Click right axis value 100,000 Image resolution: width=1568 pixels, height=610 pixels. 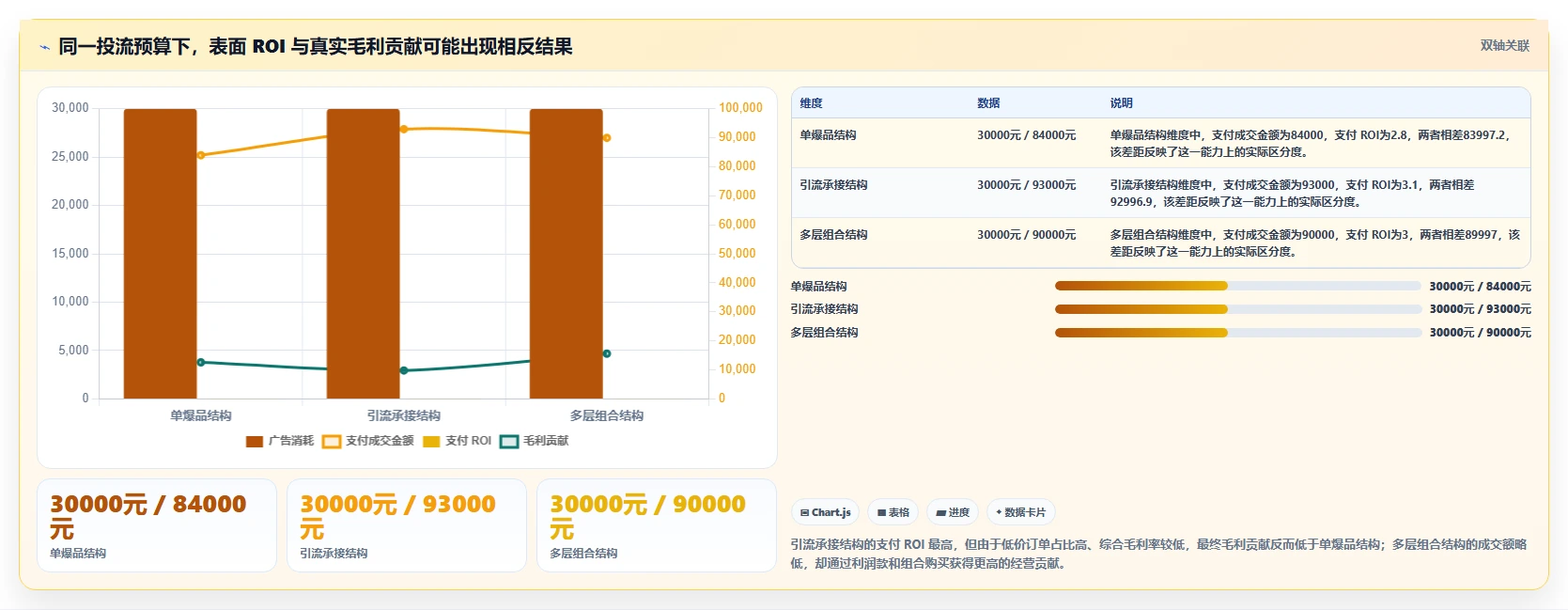(x=741, y=108)
